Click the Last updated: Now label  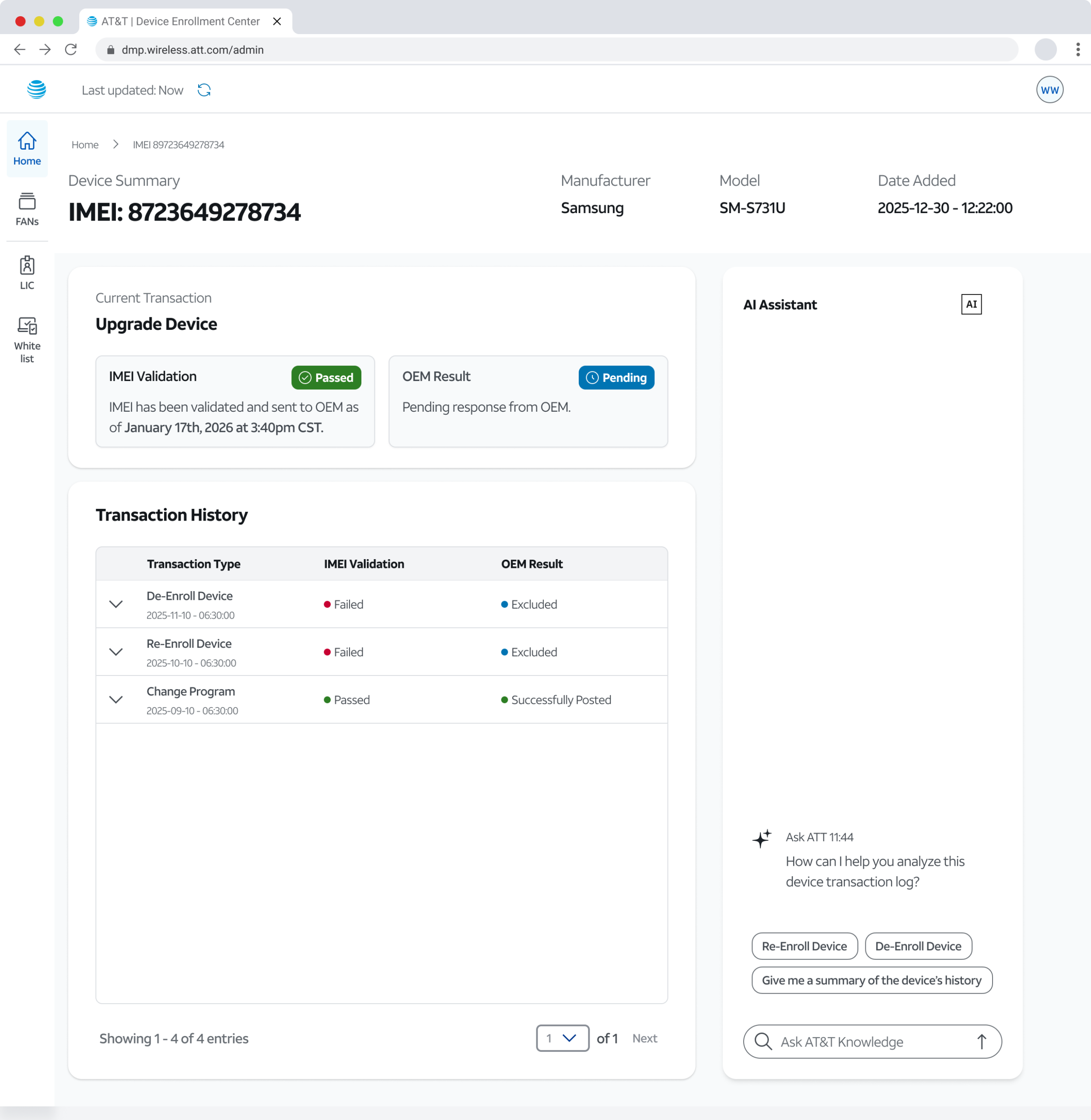[133, 90]
